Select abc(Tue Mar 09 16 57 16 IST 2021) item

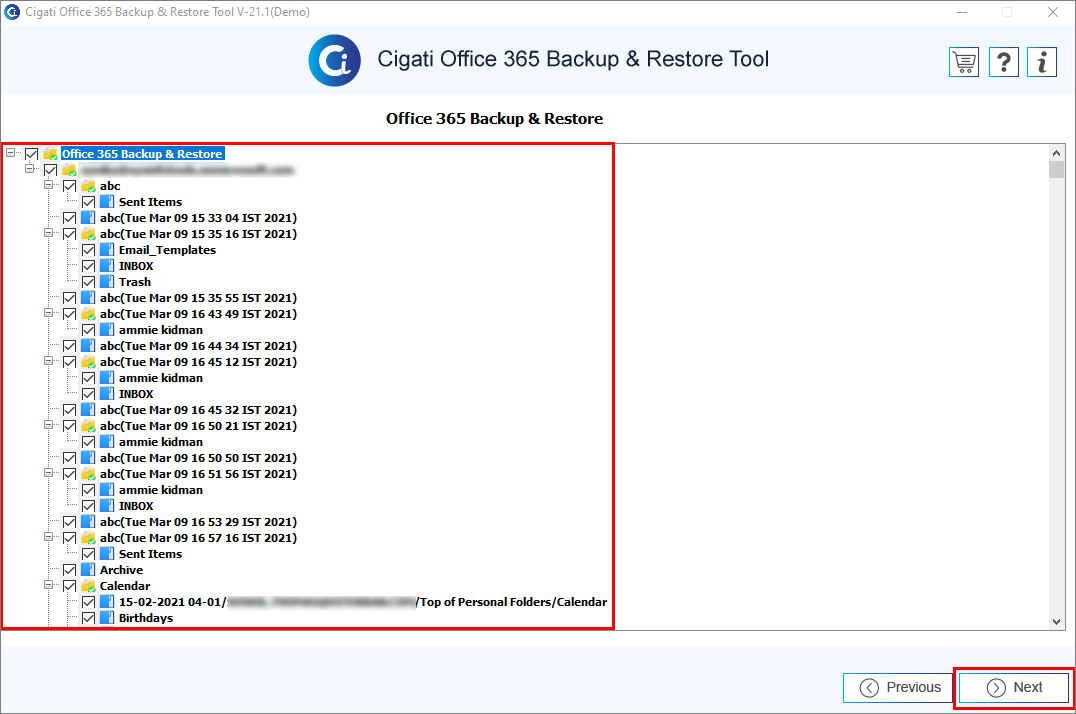coord(198,538)
